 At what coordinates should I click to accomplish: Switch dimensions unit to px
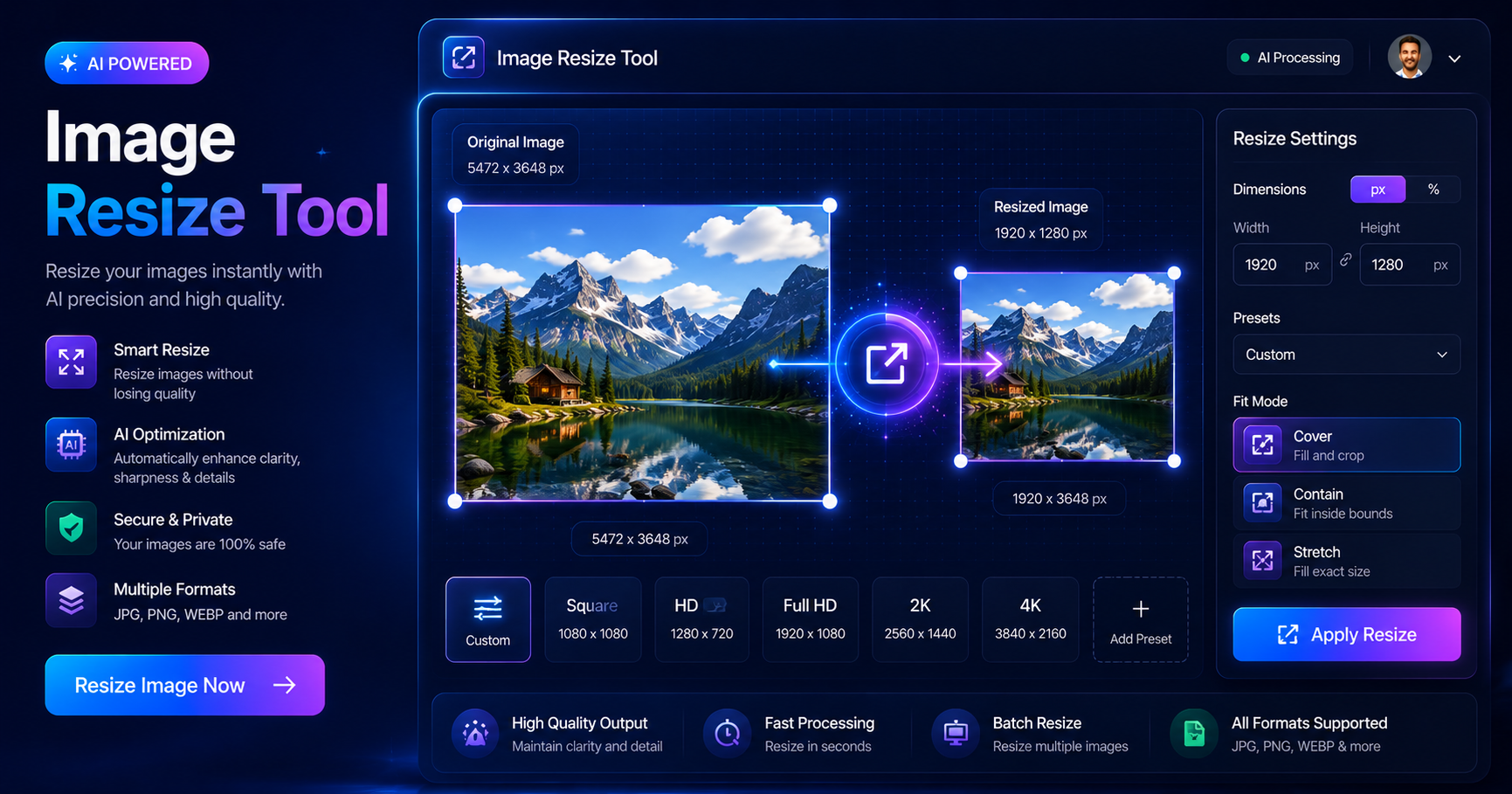(x=1377, y=190)
